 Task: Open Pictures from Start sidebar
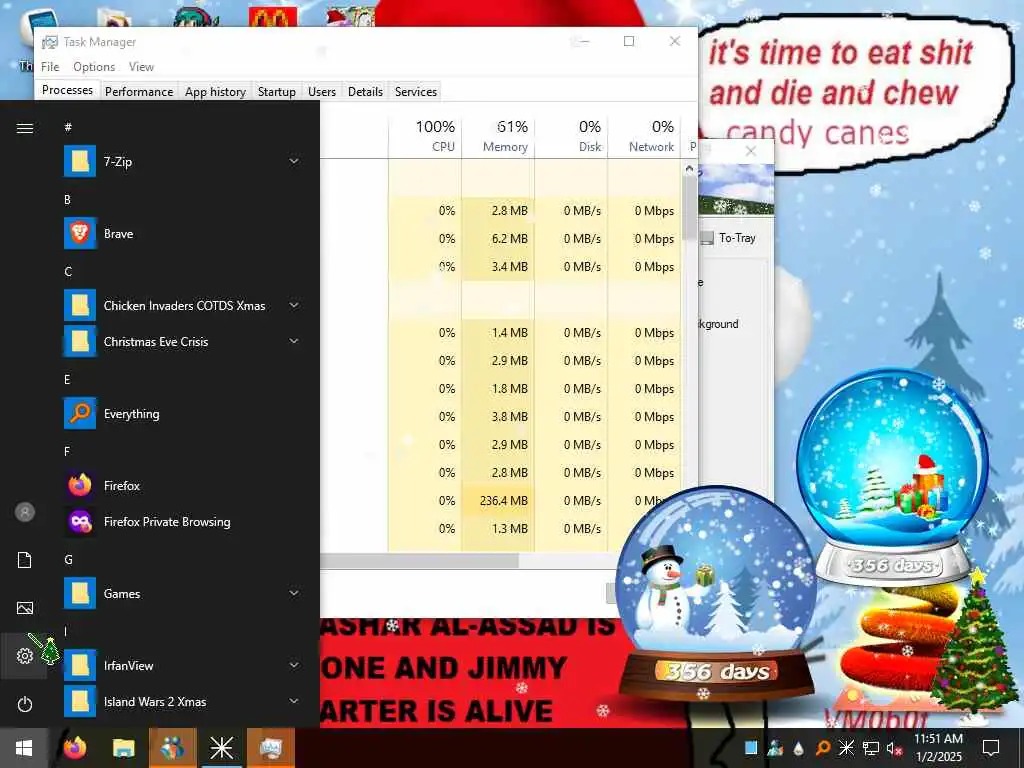(24, 608)
